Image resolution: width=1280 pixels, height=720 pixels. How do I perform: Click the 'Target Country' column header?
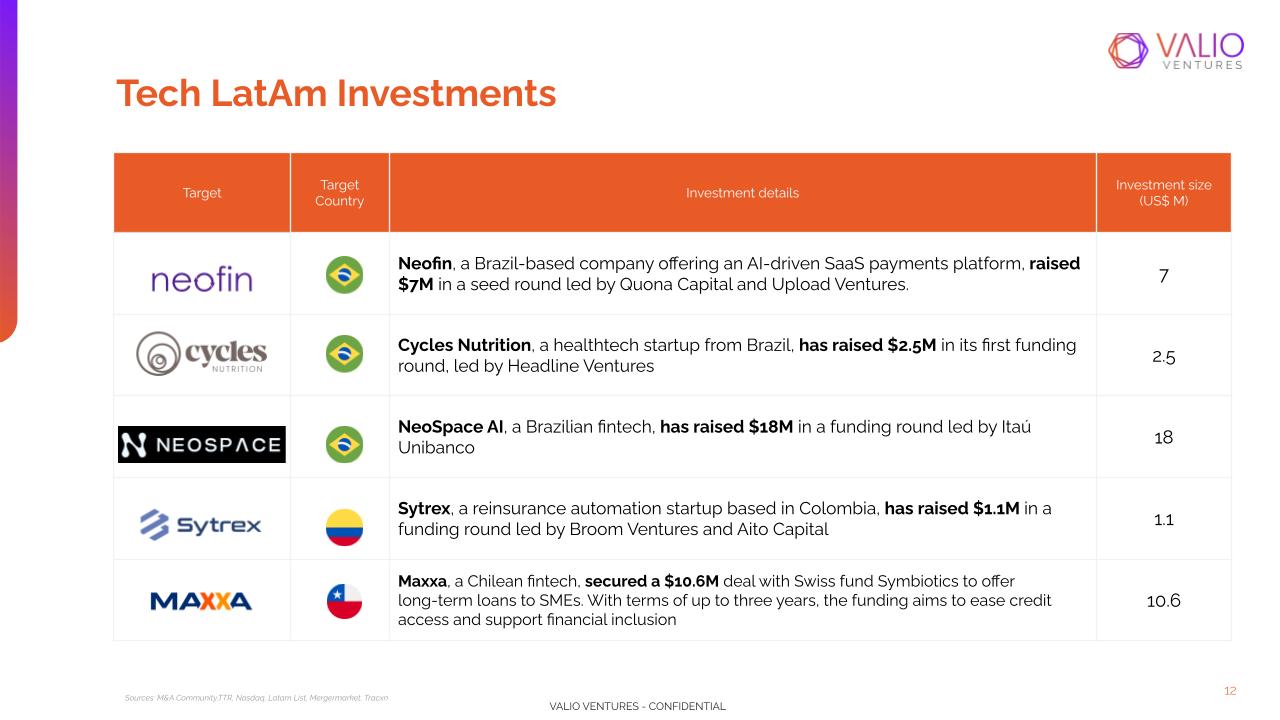340,193
